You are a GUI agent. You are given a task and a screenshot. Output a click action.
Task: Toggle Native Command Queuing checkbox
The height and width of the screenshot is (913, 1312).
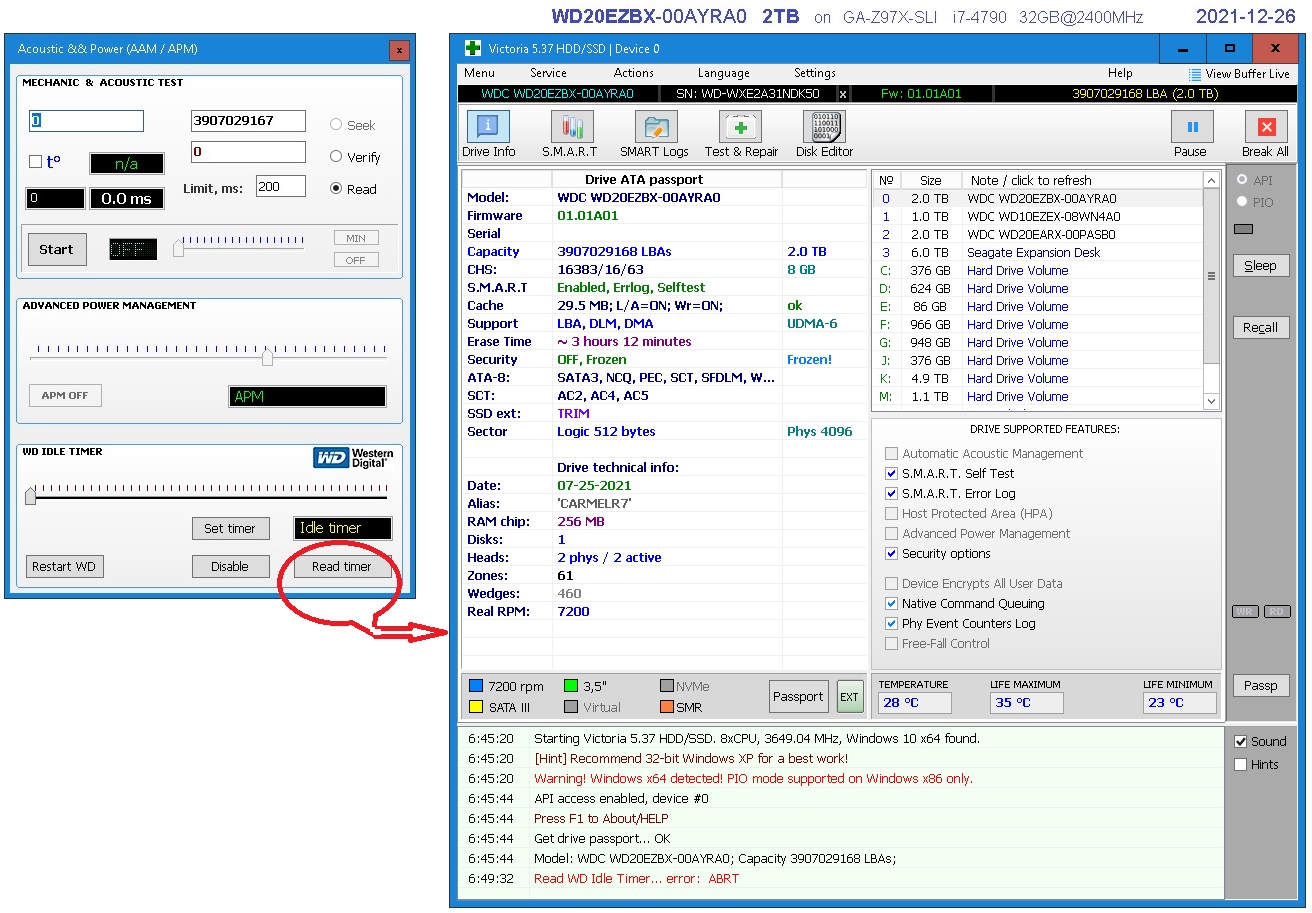pyautogui.click(x=891, y=604)
